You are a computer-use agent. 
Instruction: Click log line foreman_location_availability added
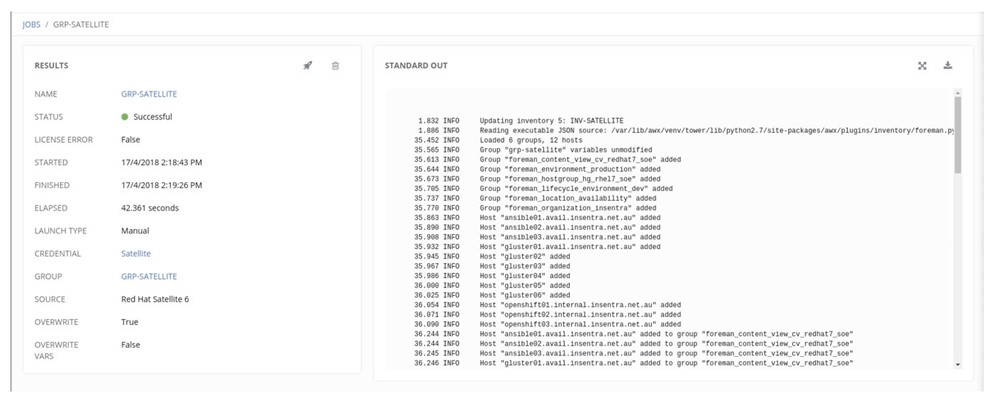click(x=568, y=199)
